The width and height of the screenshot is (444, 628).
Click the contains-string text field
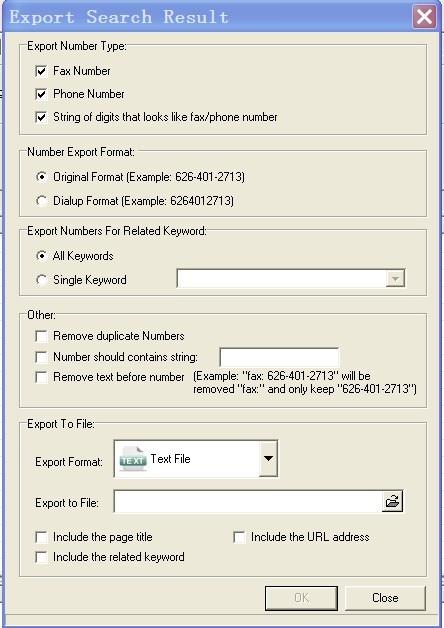coord(279,357)
